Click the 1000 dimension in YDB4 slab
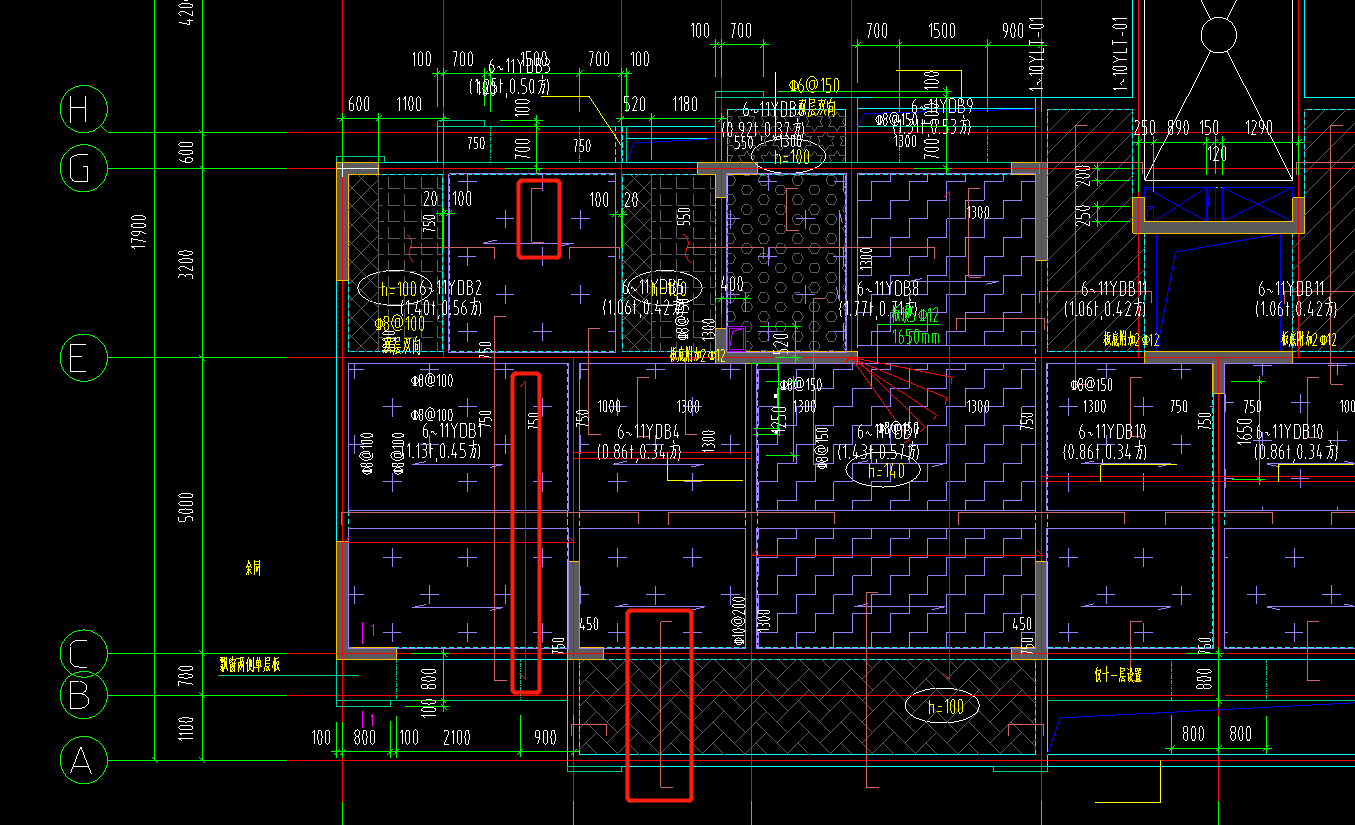 [x=609, y=408]
